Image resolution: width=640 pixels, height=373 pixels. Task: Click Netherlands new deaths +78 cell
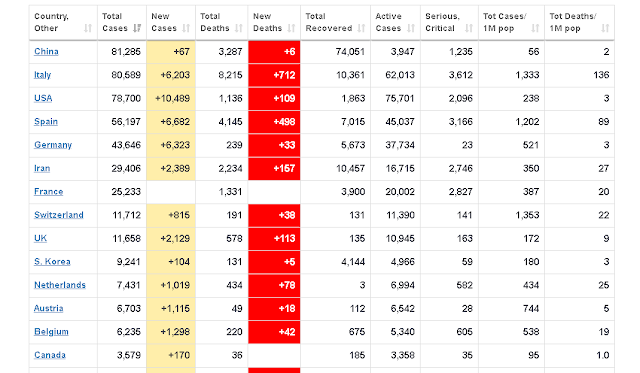[274, 285]
